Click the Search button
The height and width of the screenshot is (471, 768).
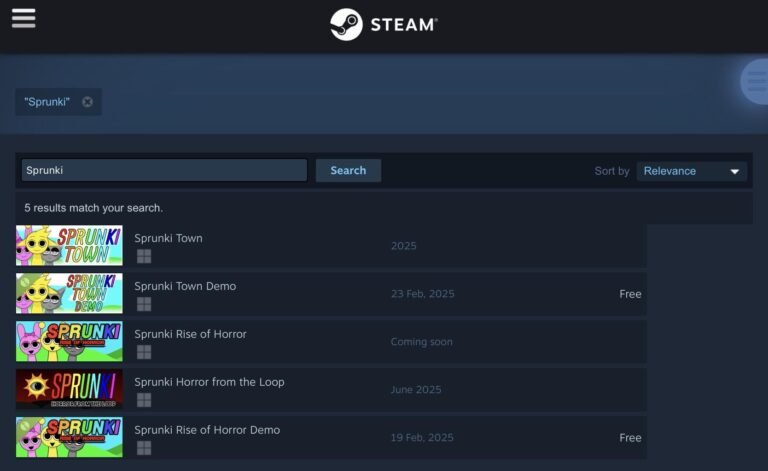tap(348, 170)
